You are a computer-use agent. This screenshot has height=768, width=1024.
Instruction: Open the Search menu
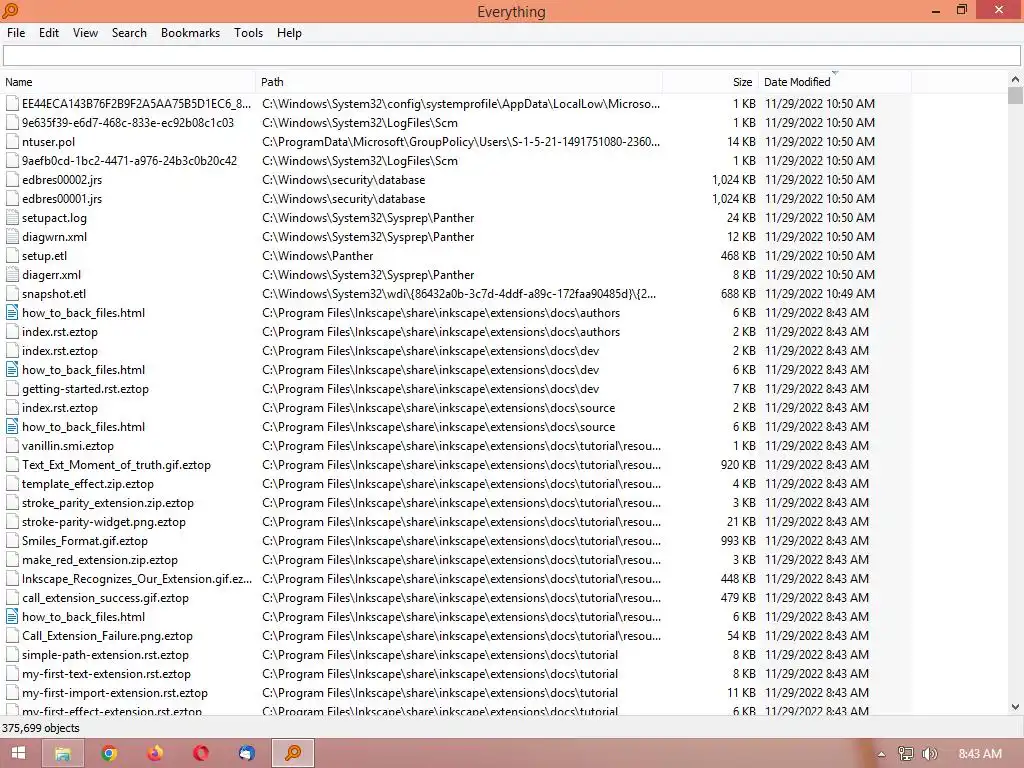(x=129, y=33)
